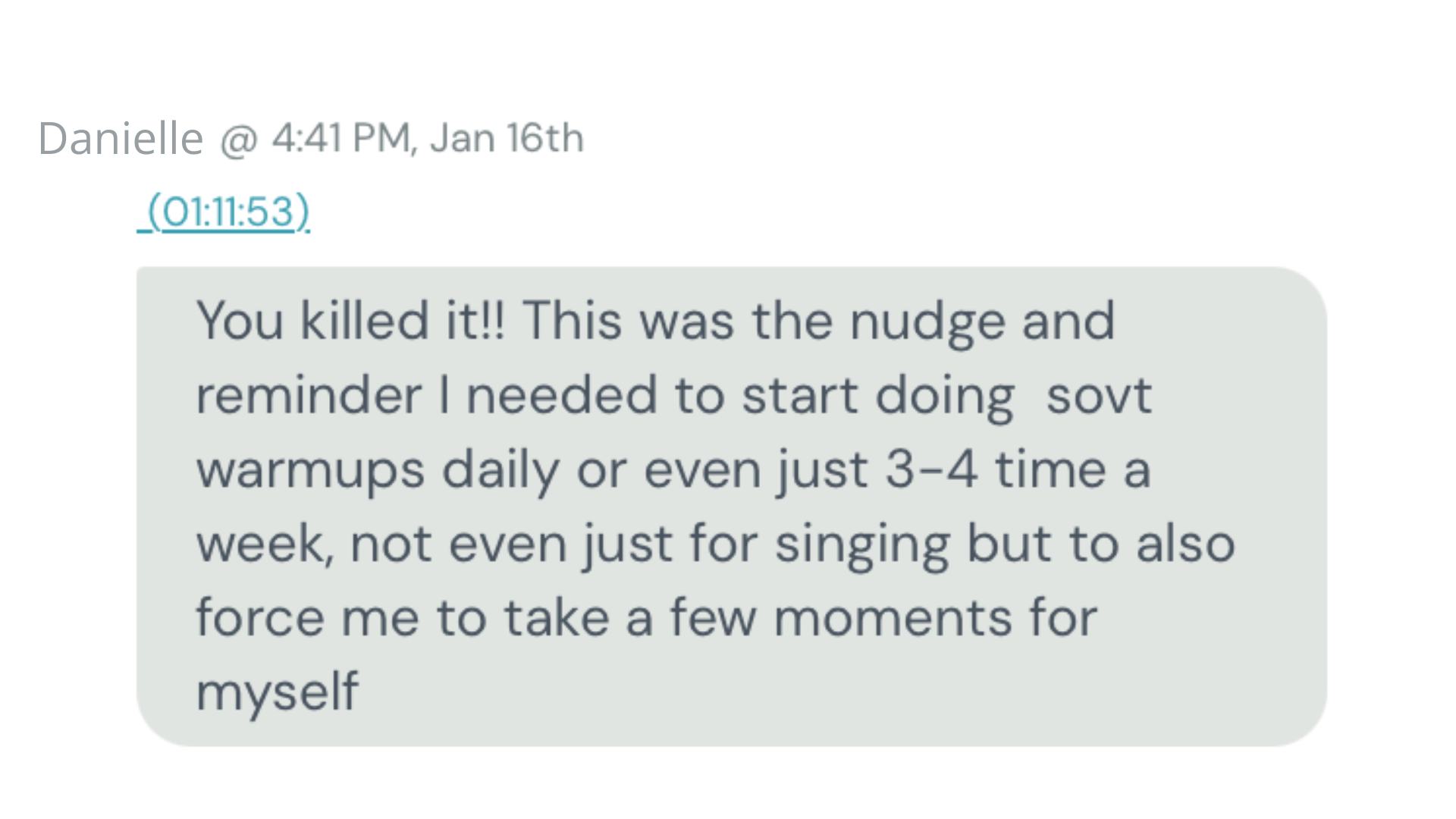The width and height of the screenshot is (1456, 819).
Task: Click the word "daily" in the comment
Action: pos(500,472)
